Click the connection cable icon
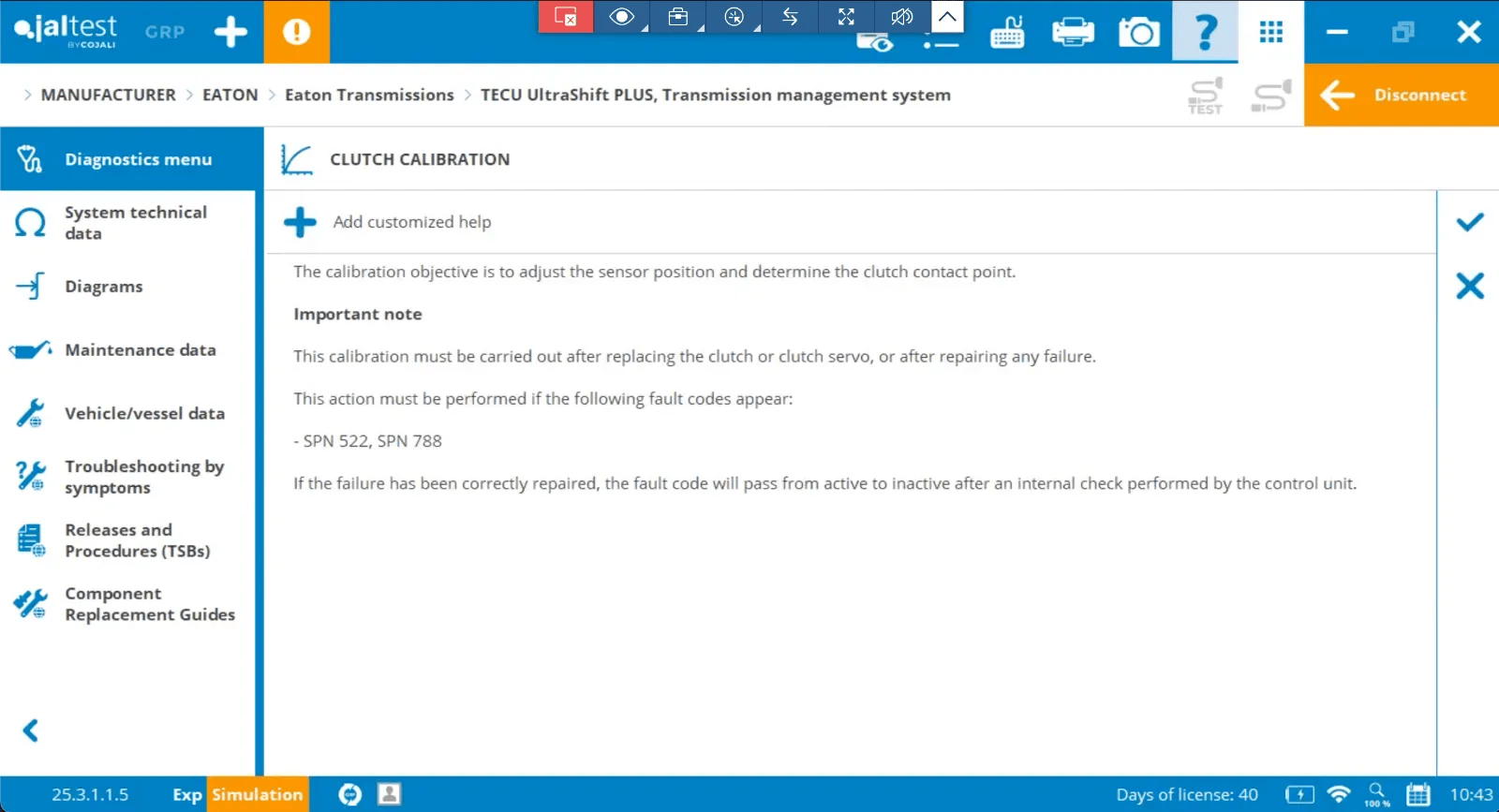 click(1271, 96)
